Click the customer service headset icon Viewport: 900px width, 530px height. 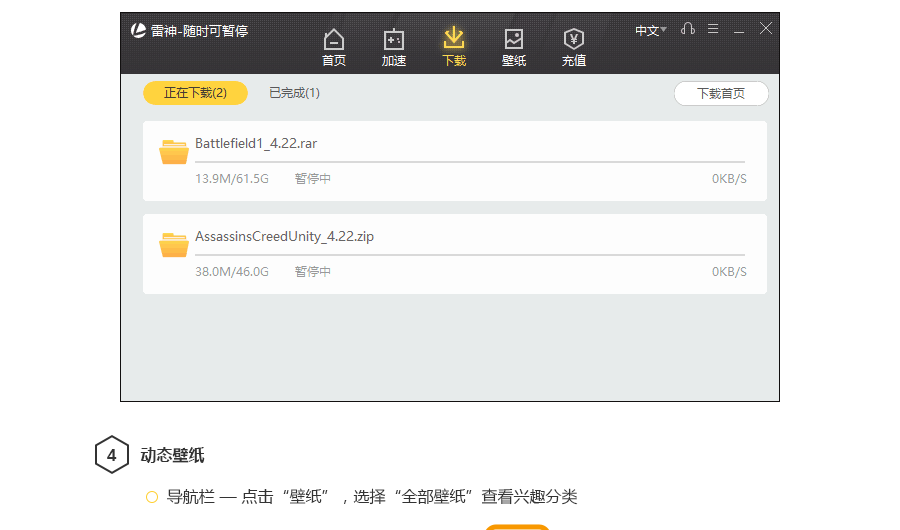(x=688, y=29)
